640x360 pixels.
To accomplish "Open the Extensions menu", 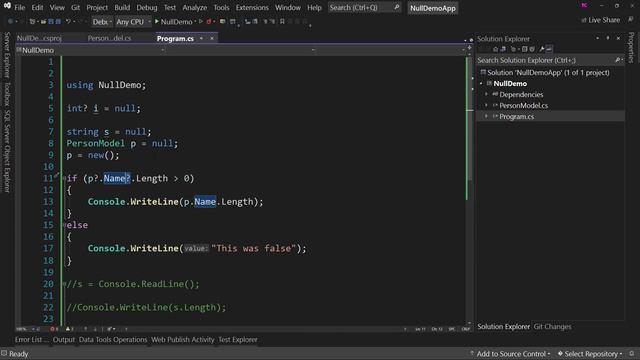I will click(x=252, y=7).
